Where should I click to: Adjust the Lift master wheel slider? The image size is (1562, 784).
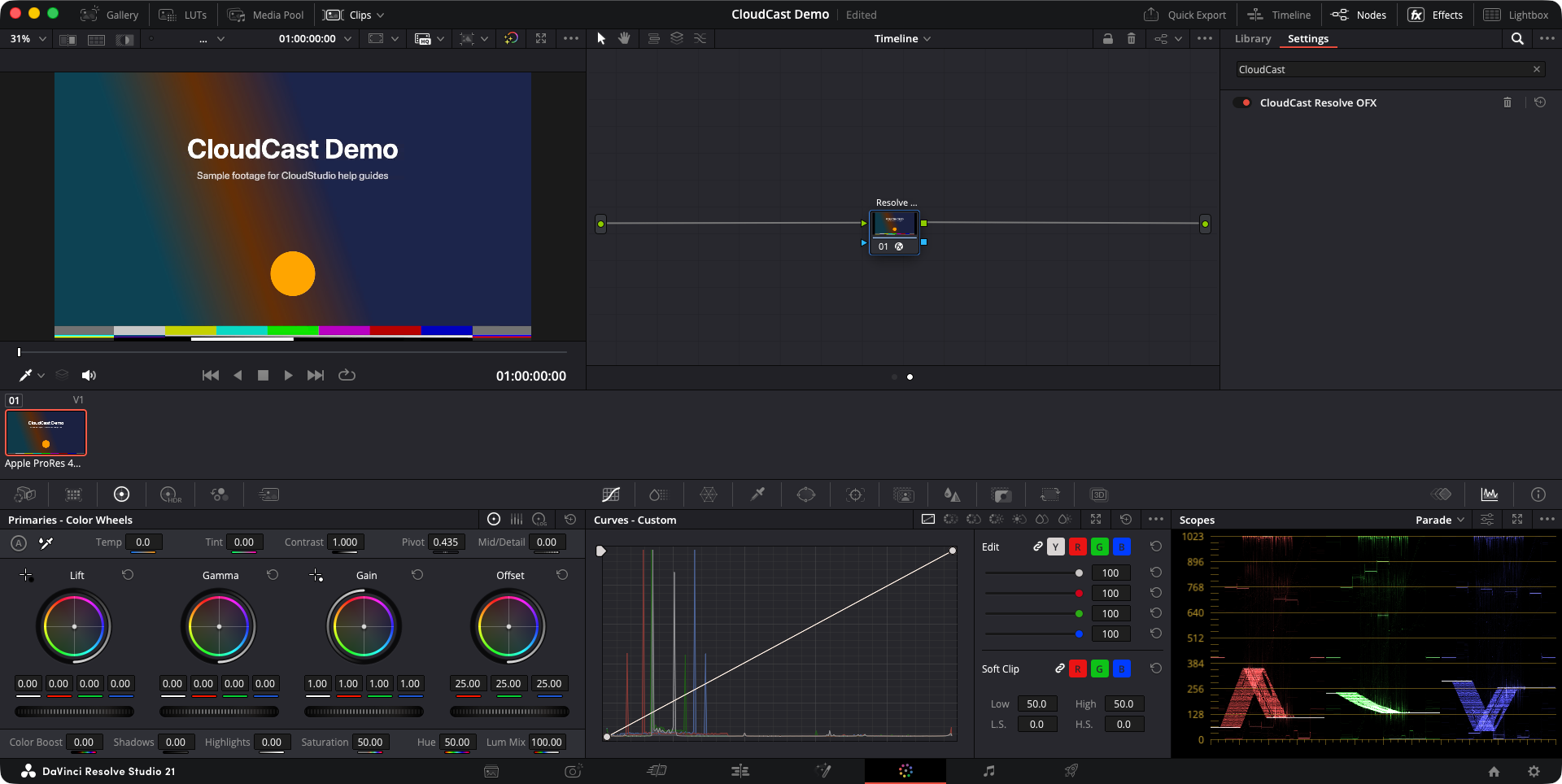(x=74, y=712)
